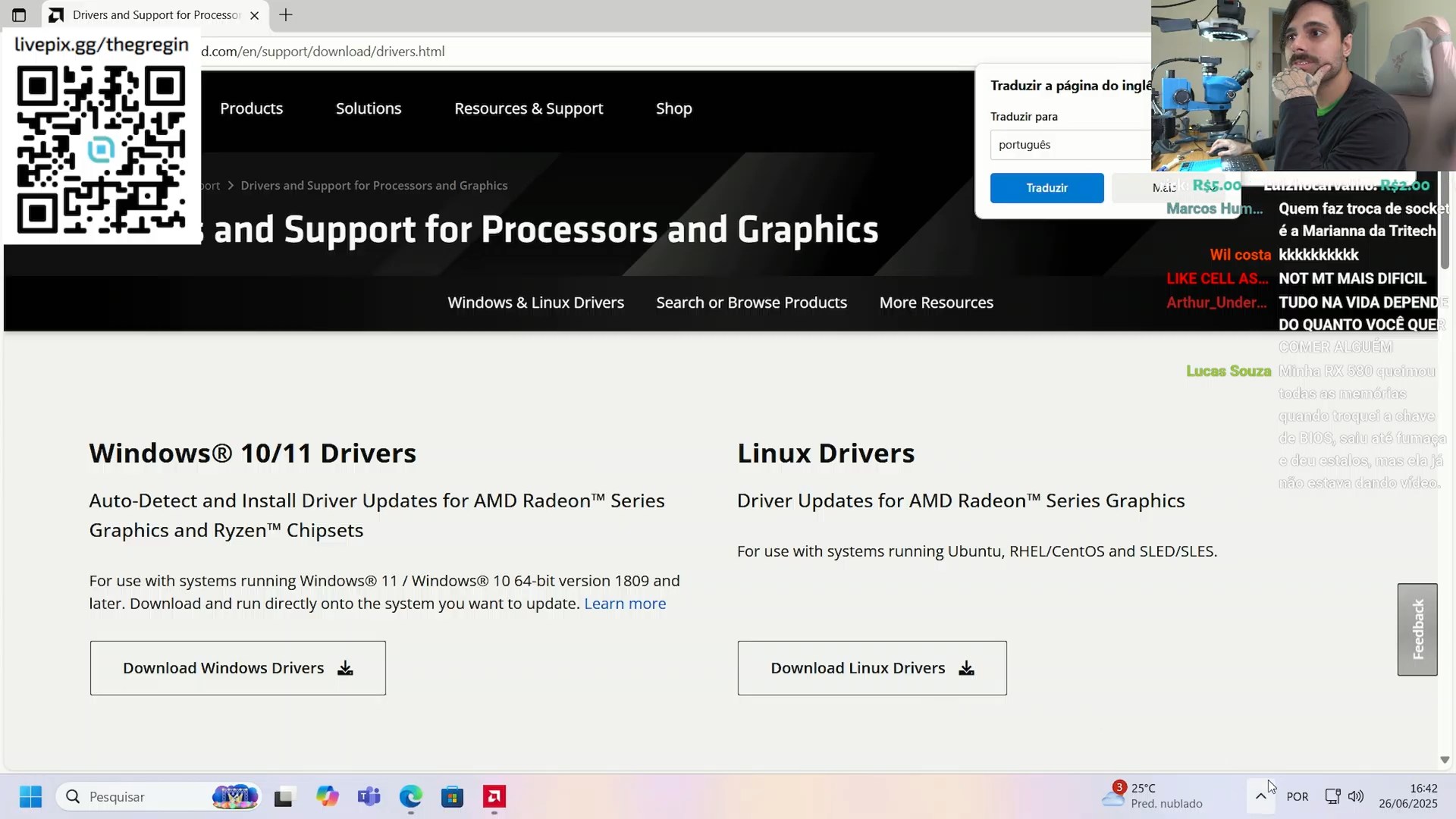
Task: Open Microsoft Store from taskbar
Action: (452, 797)
